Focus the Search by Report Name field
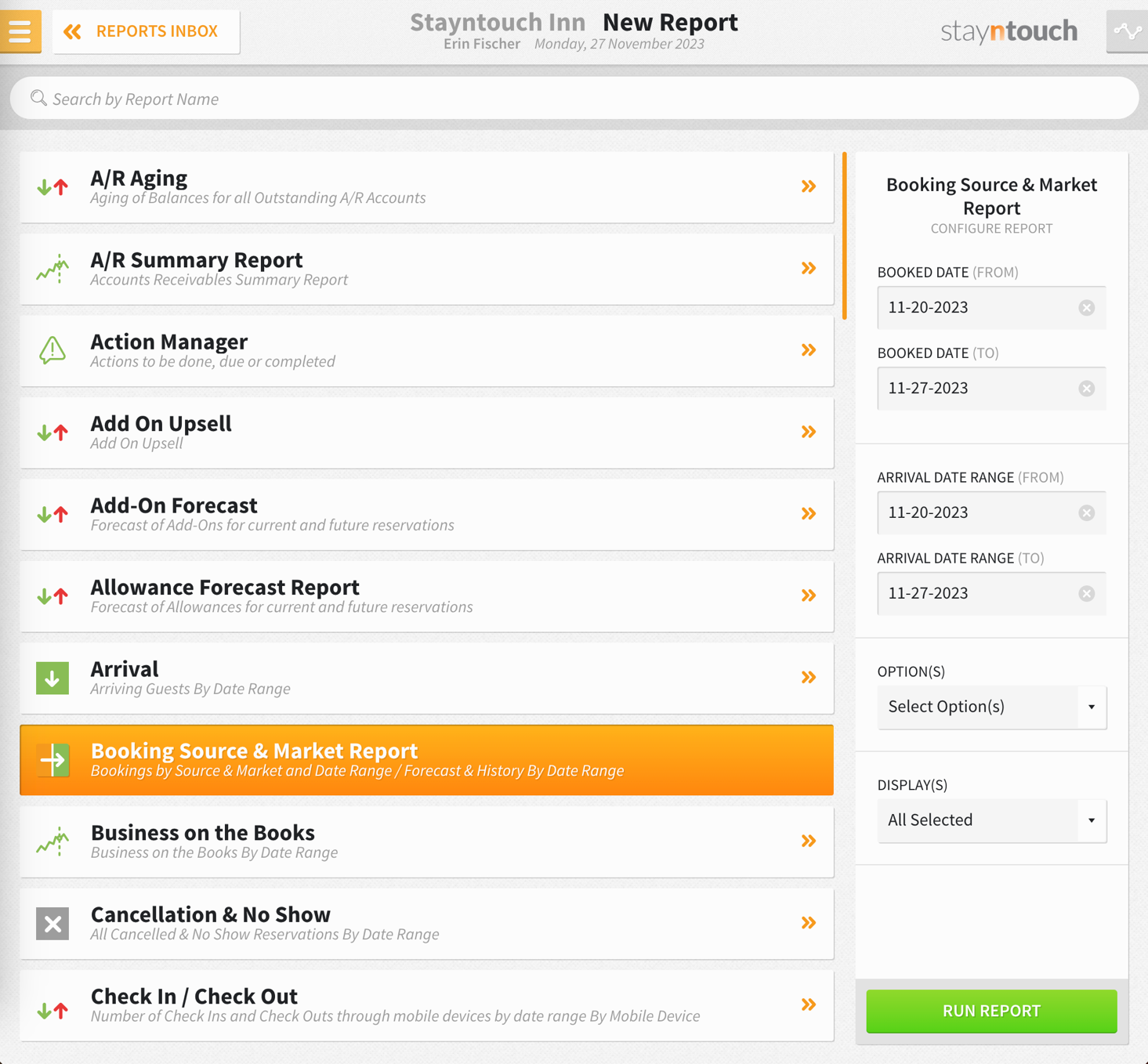This screenshot has height=1064, width=1148. click(574, 99)
